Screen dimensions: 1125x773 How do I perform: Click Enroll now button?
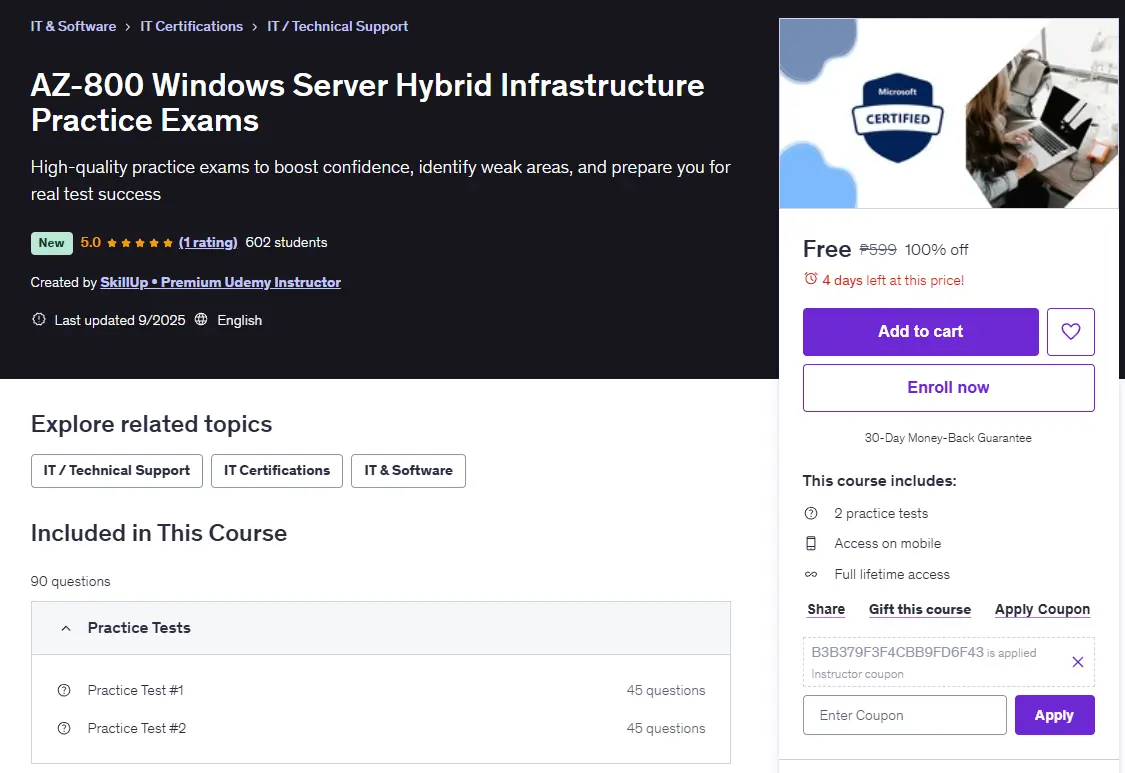(949, 388)
